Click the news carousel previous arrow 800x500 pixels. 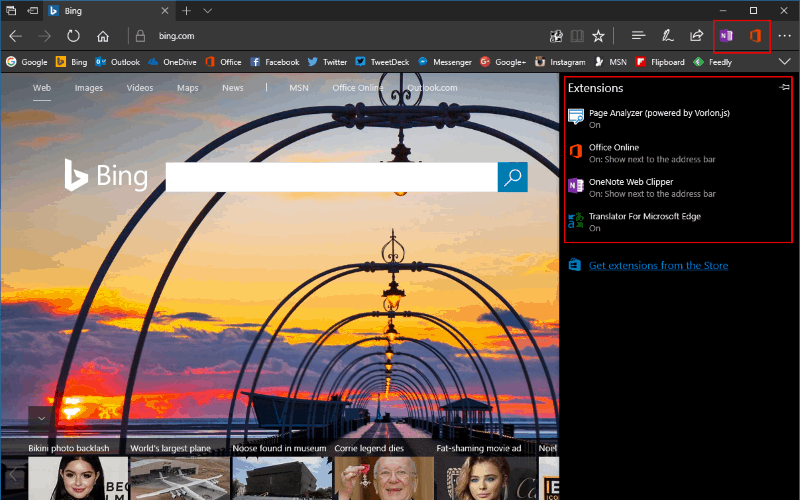13,476
